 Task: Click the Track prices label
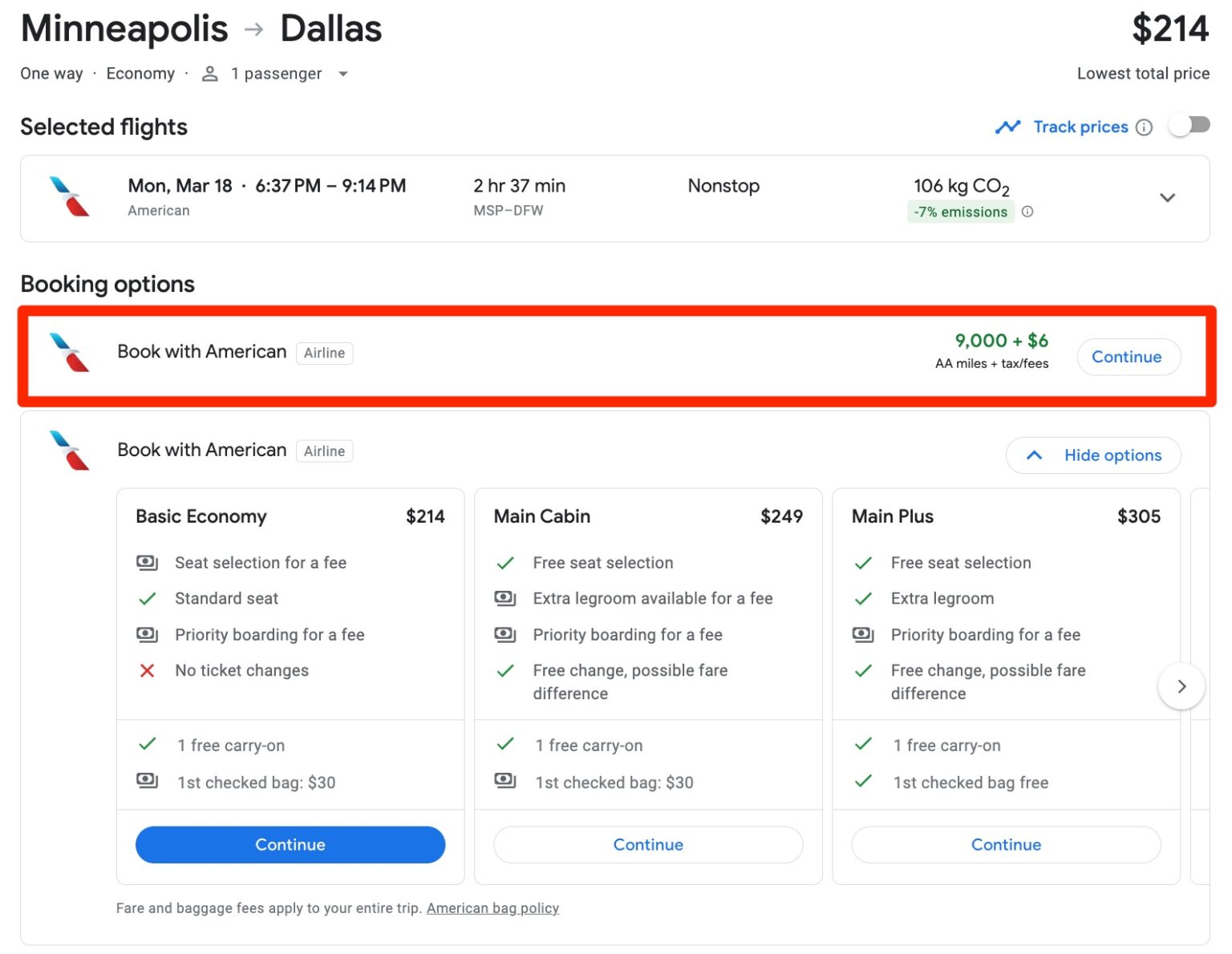coord(1080,127)
